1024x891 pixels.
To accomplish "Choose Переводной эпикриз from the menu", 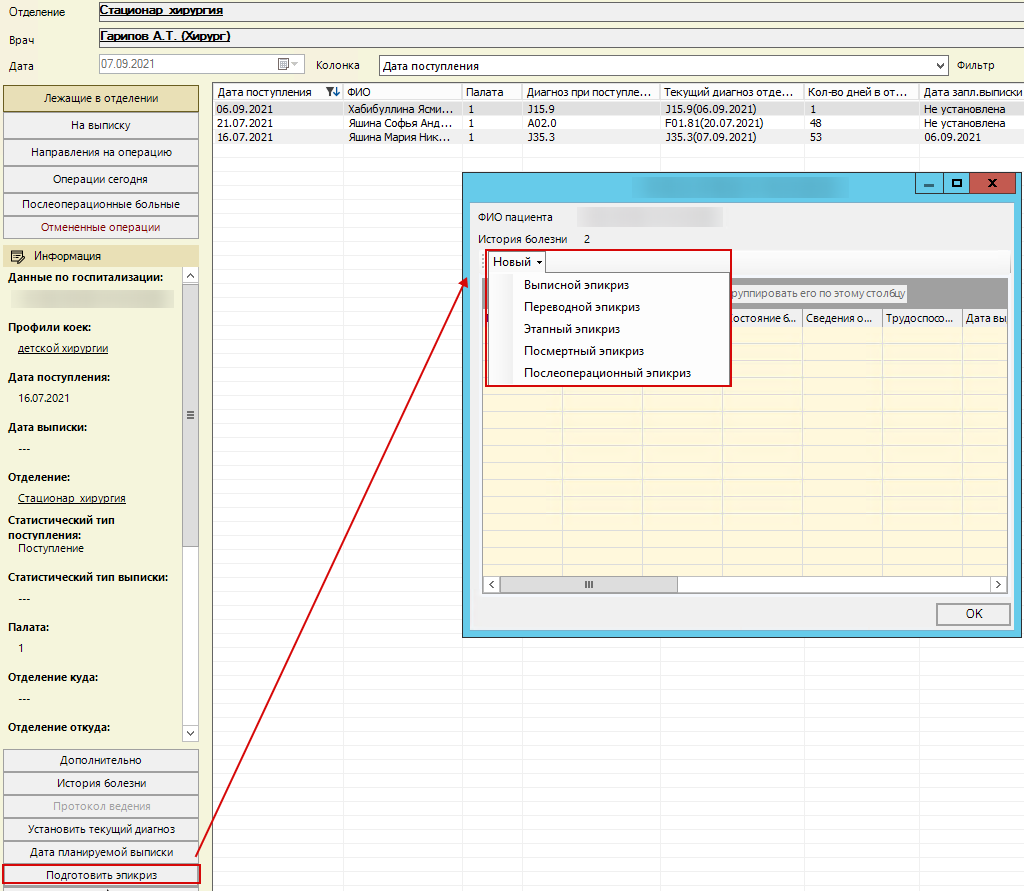I will tap(581, 307).
